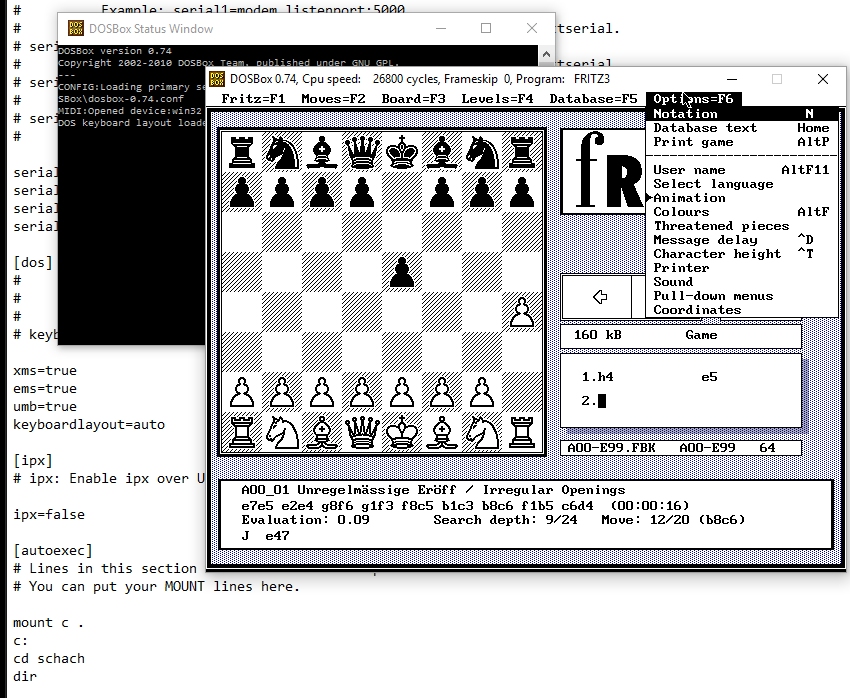Image resolution: width=850 pixels, height=698 pixels.
Task: Click Select language option
Action: pos(713,184)
